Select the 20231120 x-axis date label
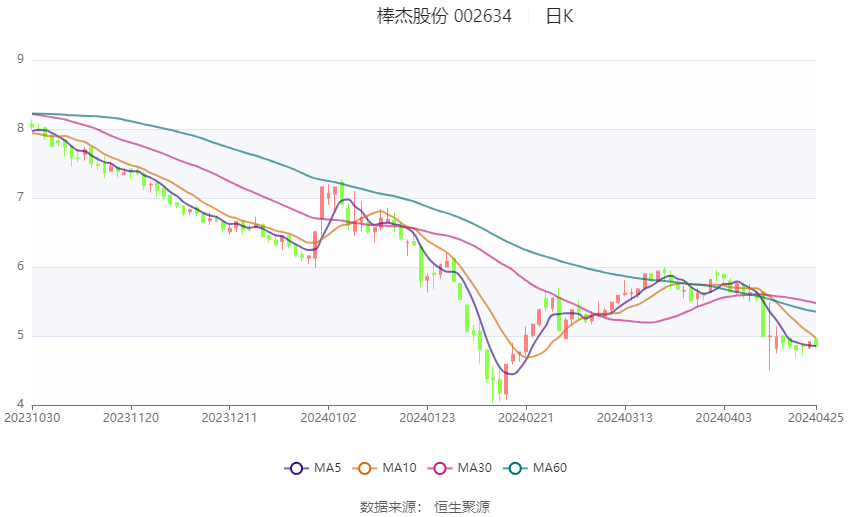This screenshot has width=850, height=517. 131,418
